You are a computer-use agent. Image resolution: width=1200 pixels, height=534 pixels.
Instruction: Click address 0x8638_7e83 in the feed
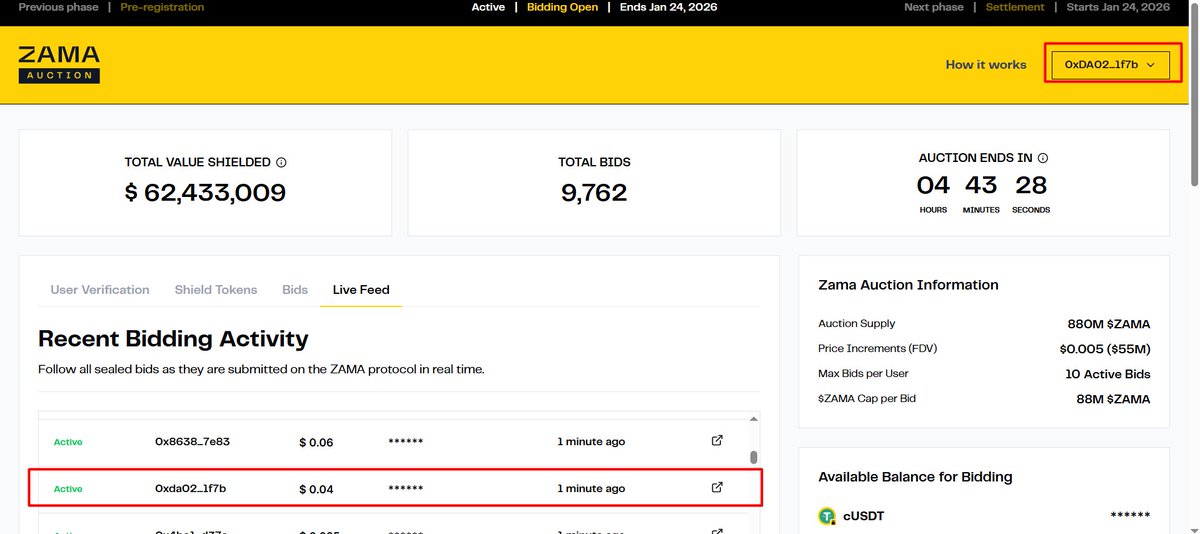[x=192, y=442]
